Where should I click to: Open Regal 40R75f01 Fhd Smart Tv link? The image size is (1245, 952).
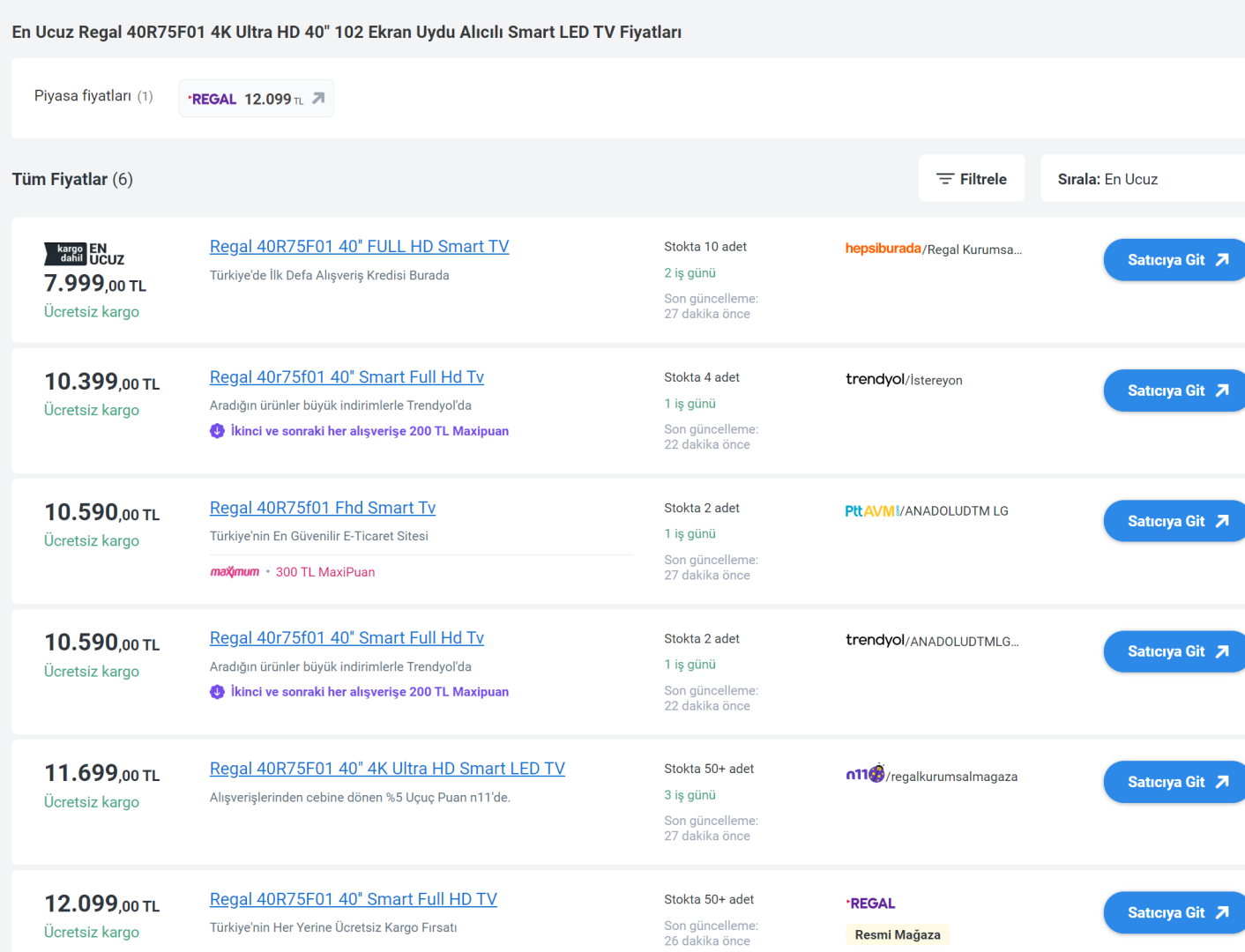(x=323, y=508)
